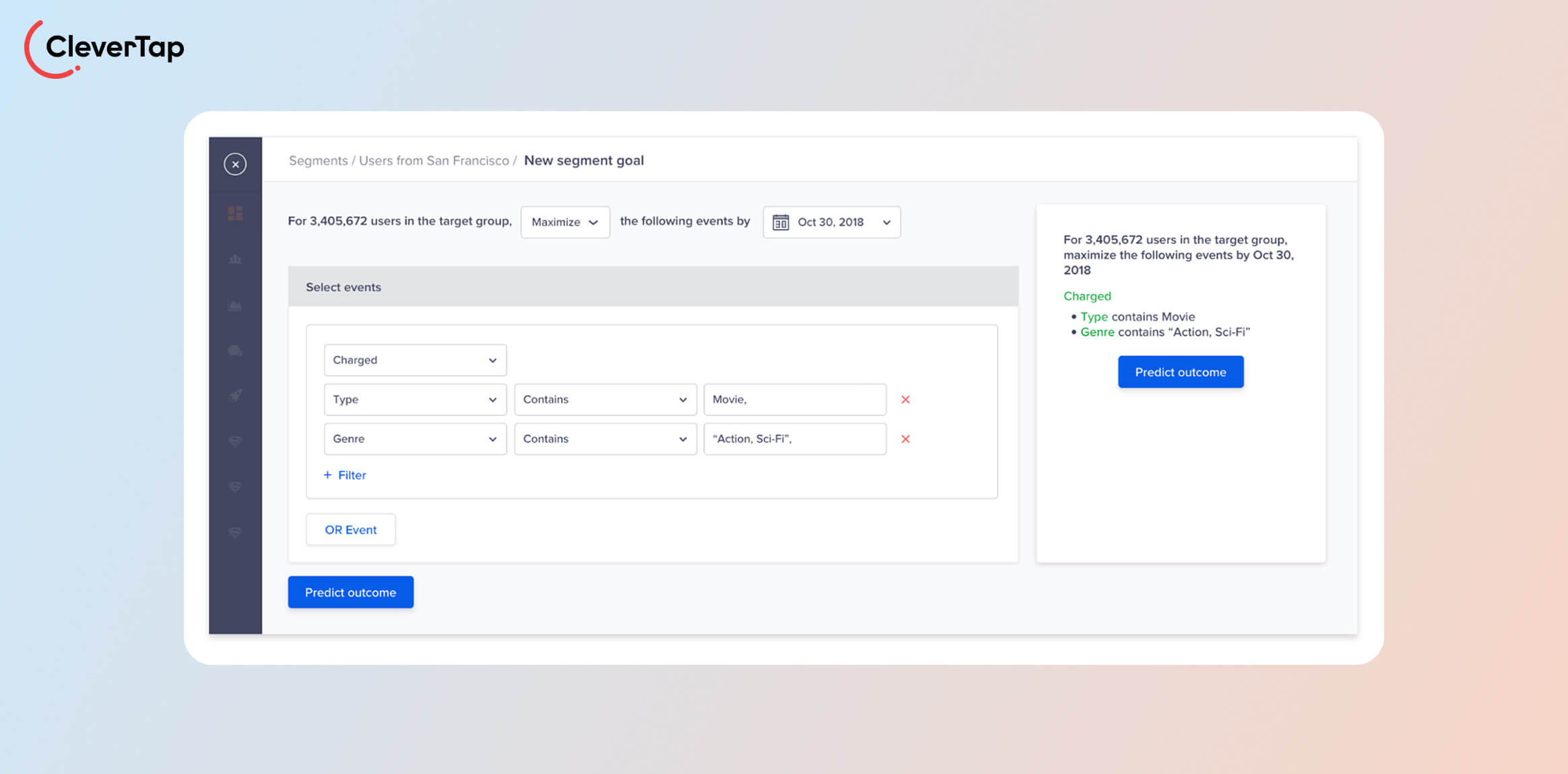Expand the Charged event selector
Viewport: 1568px width, 774px height.
click(414, 360)
